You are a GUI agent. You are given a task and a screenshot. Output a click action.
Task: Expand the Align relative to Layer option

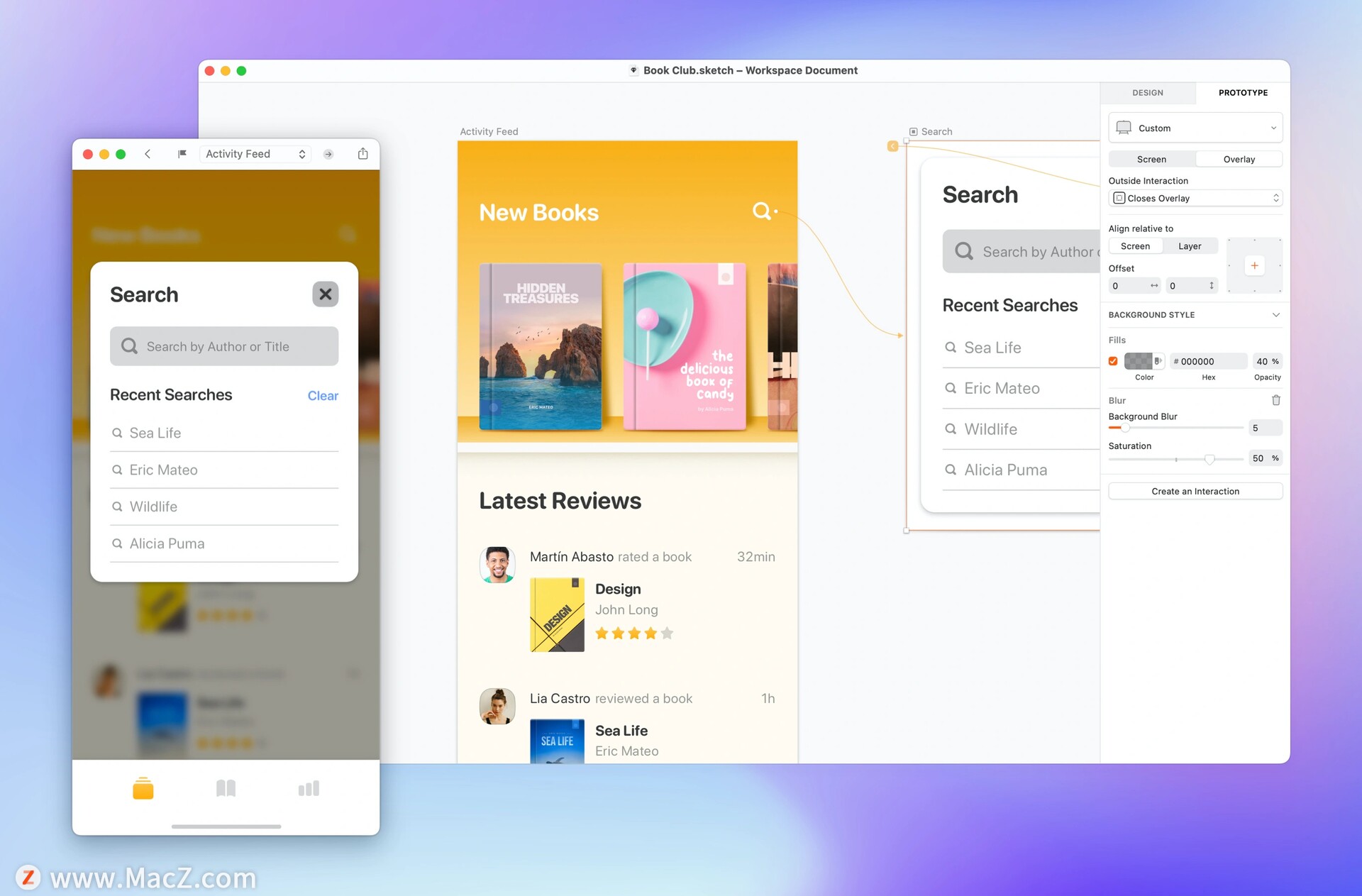point(1190,246)
